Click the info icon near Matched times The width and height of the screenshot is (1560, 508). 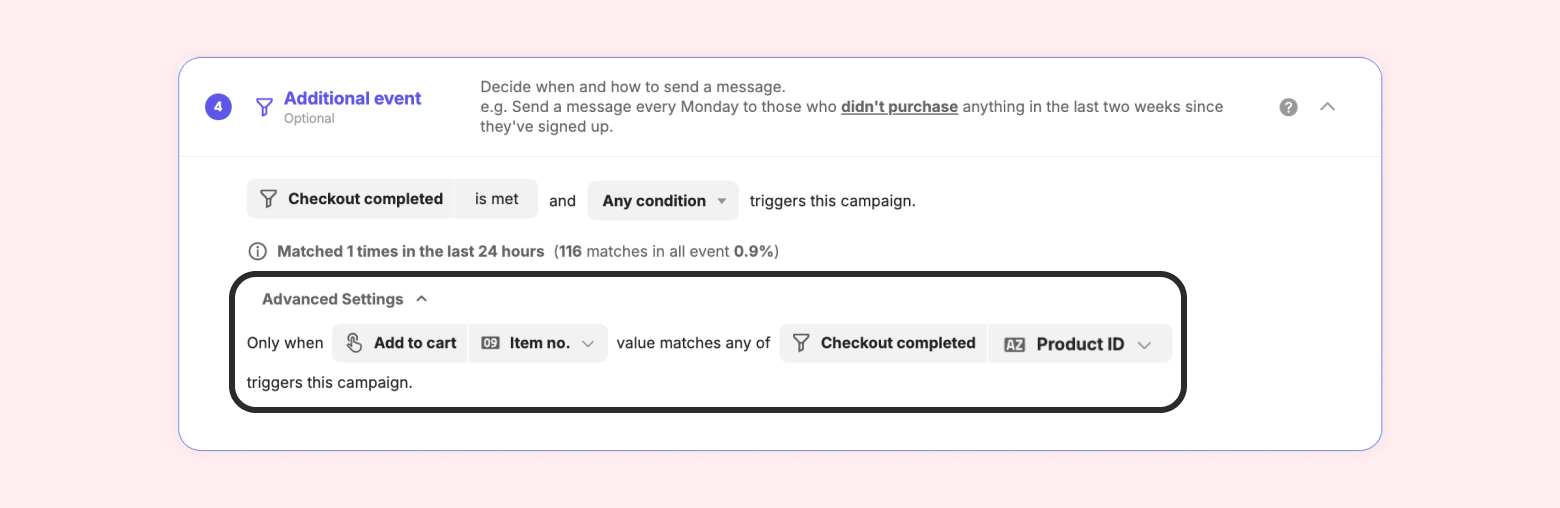257,251
